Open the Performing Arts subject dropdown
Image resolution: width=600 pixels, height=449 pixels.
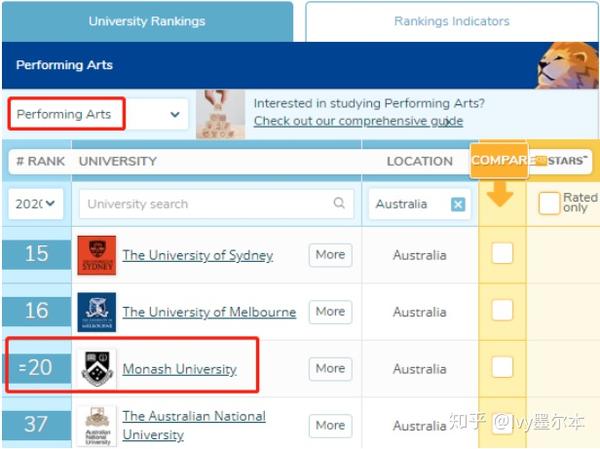pos(99,114)
